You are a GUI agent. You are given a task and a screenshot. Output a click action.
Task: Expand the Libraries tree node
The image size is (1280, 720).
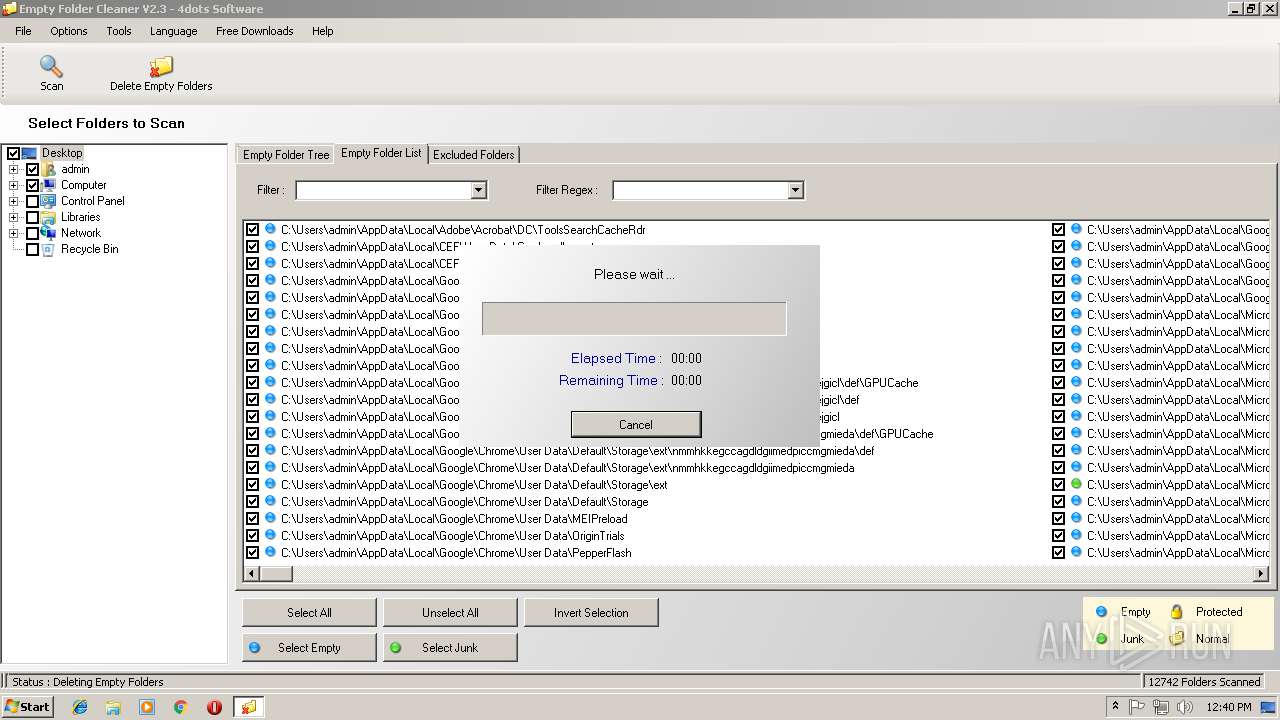coord(14,217)
